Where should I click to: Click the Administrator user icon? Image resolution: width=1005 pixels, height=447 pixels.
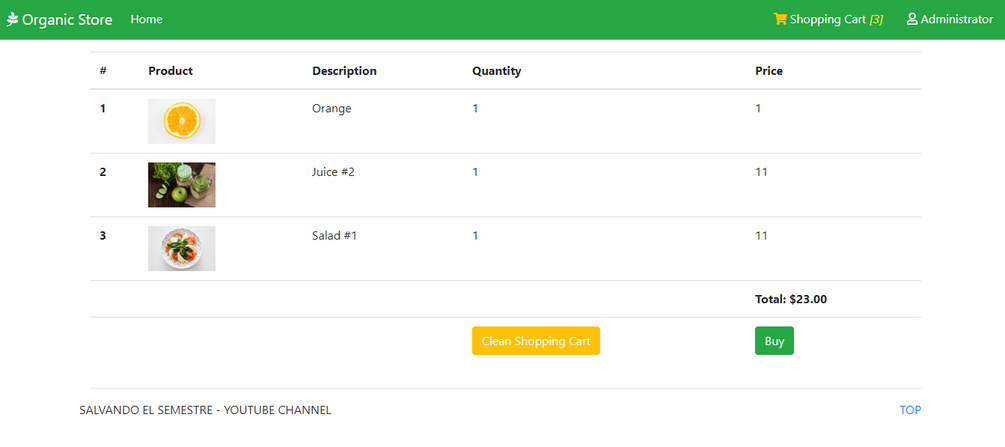pos(912,19)
